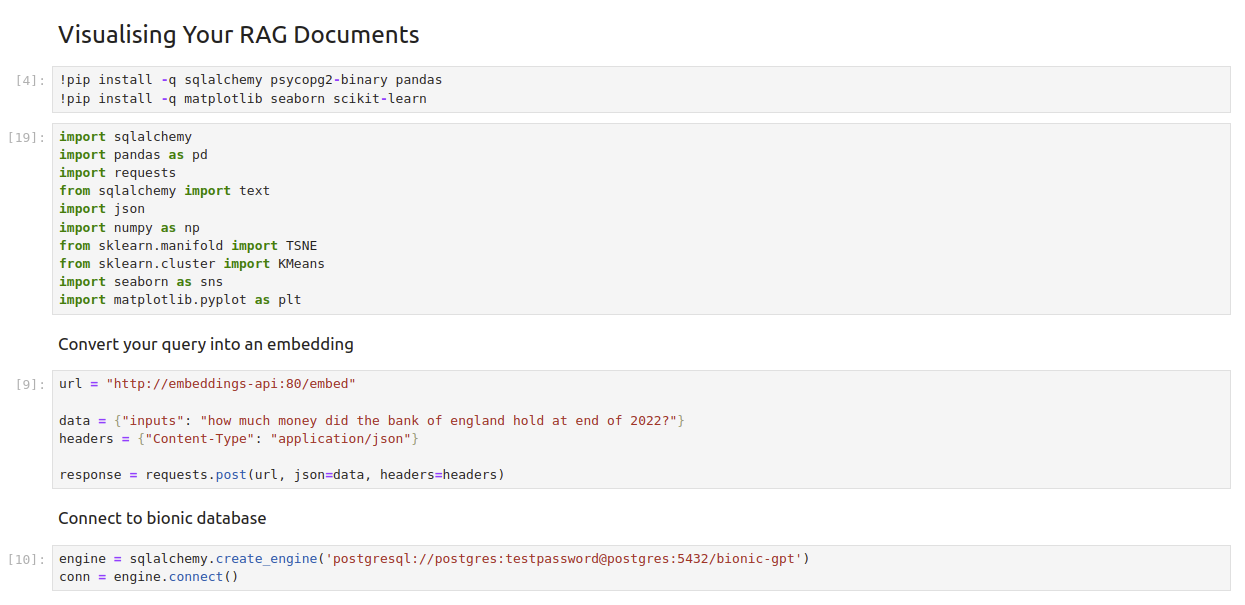Click the matplotlib.pyplot import line
The height and width of the screenshot is (605, 1245).
[179, 300]
